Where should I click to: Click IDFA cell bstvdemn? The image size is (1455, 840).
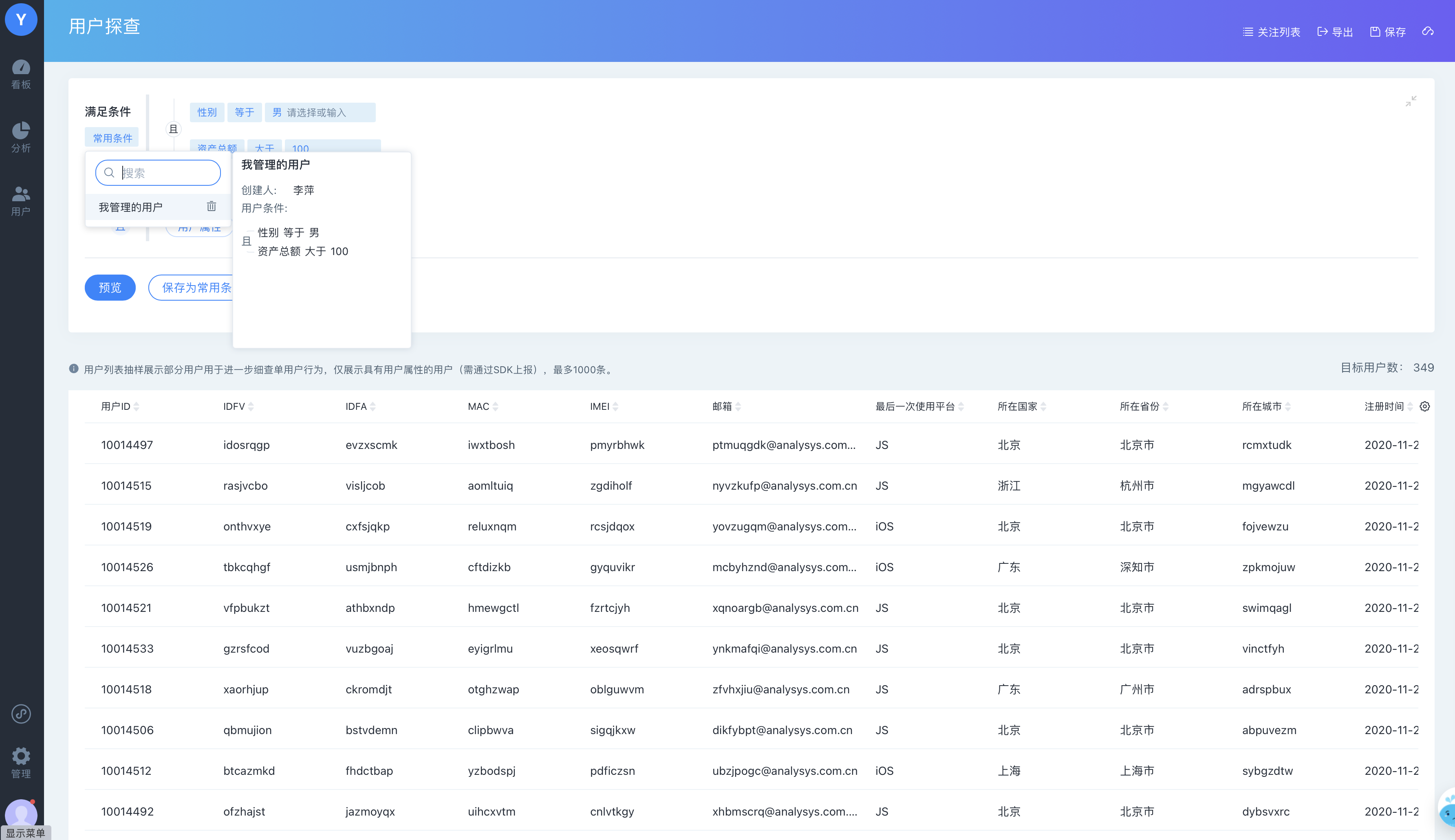[x=371, y=730]
